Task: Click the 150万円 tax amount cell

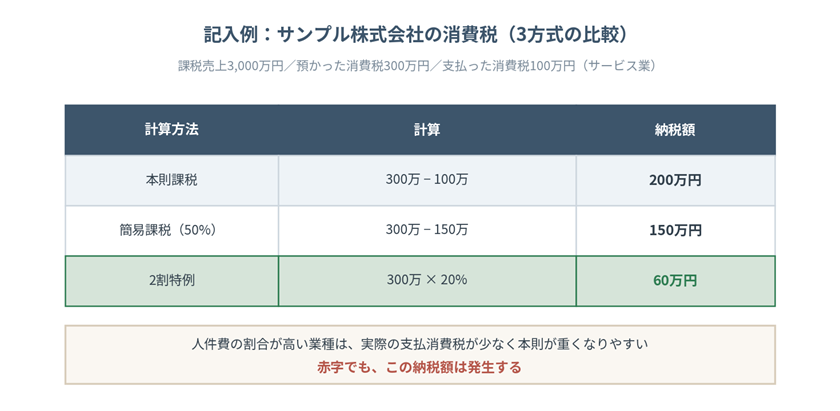Action: coord(675,230)
